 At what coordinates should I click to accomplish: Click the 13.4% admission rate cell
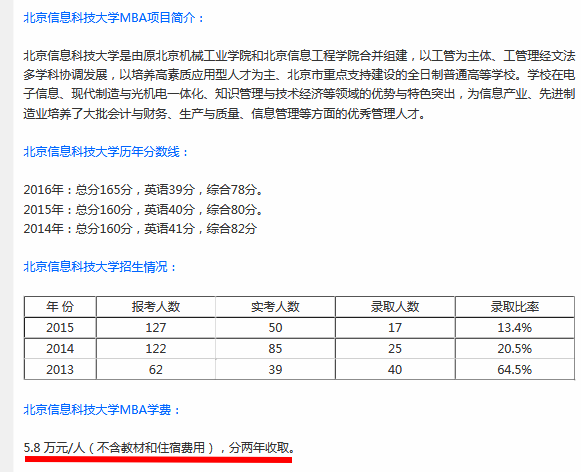pos(515,328)
